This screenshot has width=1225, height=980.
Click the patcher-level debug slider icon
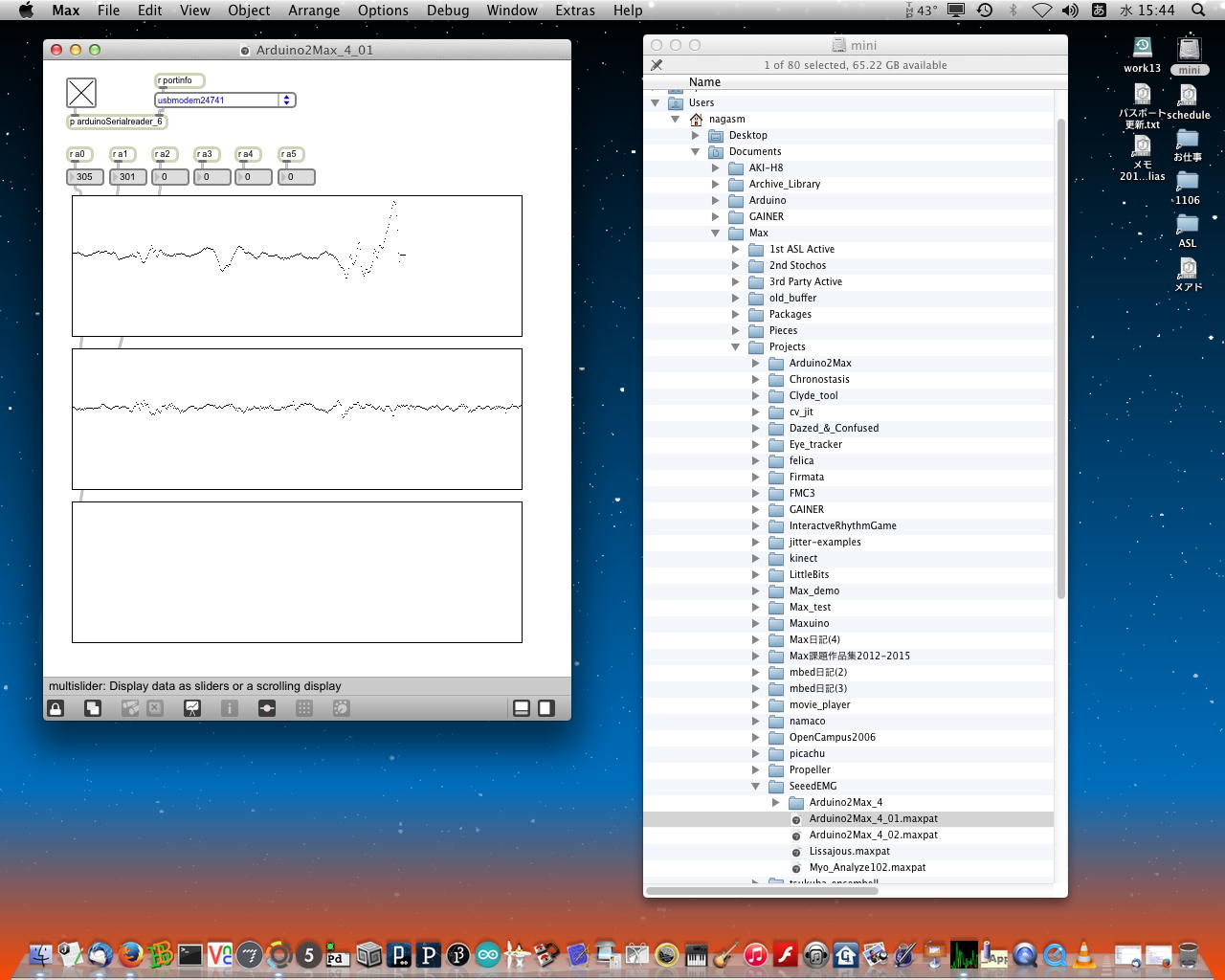(x=267, y=708)
